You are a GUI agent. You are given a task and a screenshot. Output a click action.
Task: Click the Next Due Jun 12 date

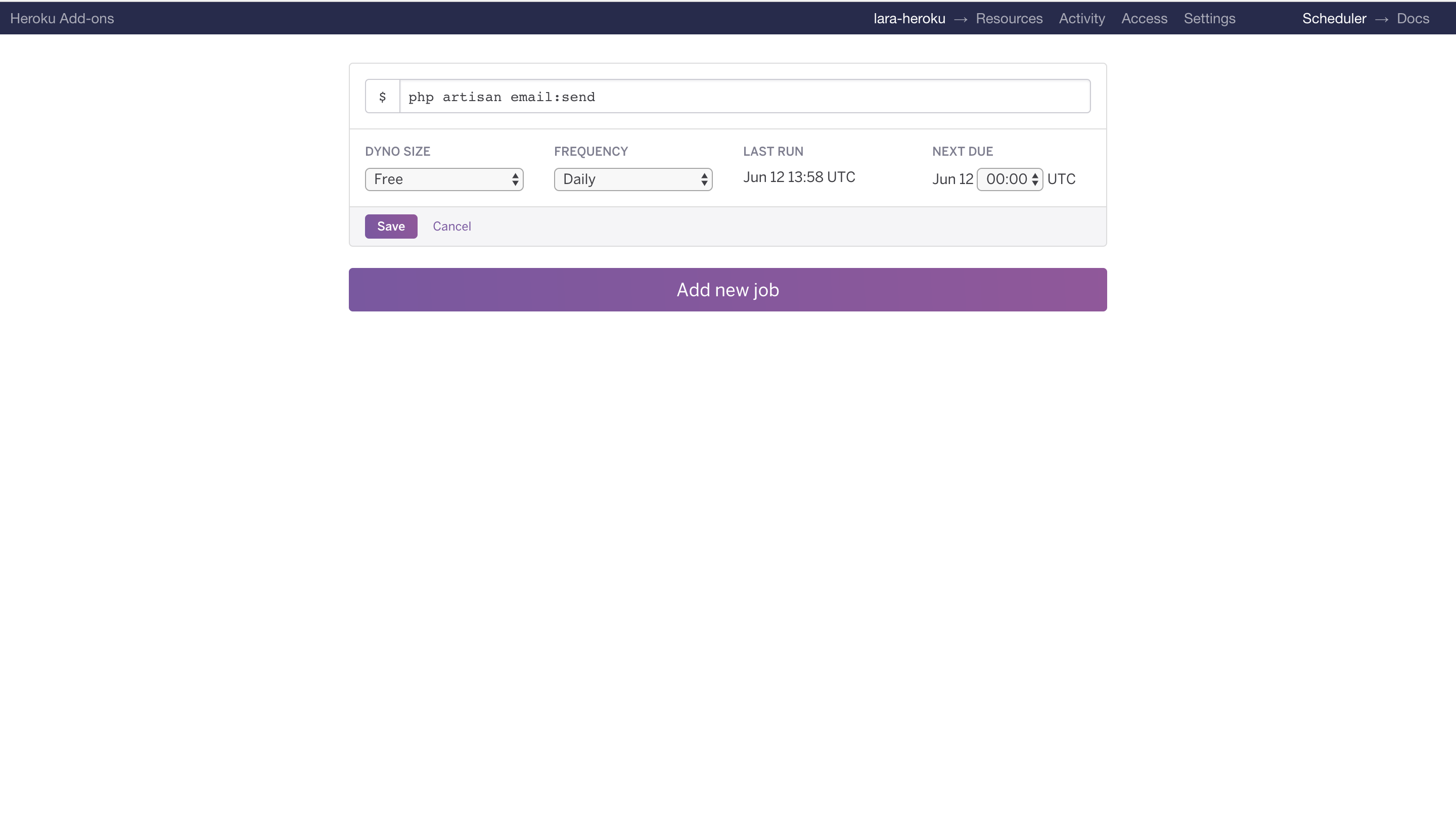click(952, 179)
